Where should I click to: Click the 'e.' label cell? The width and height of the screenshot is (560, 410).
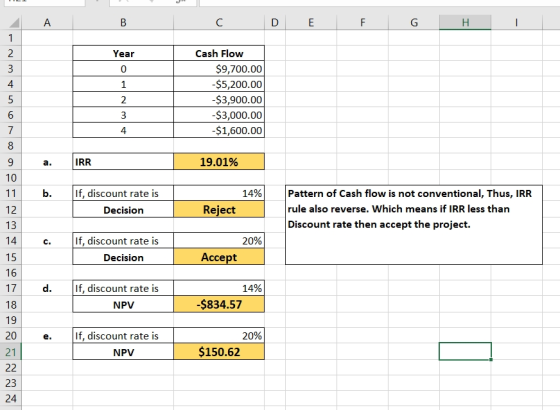pos(47,336)
